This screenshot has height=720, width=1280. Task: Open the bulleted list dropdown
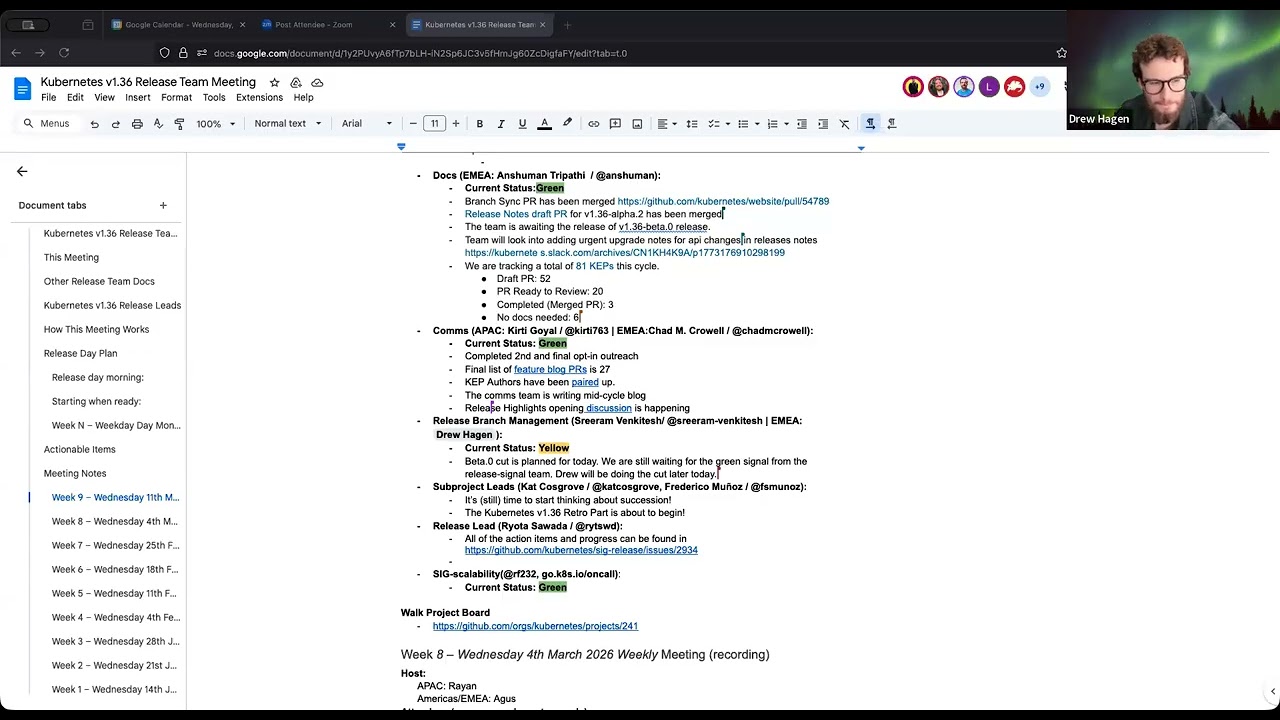coord(746,124)
